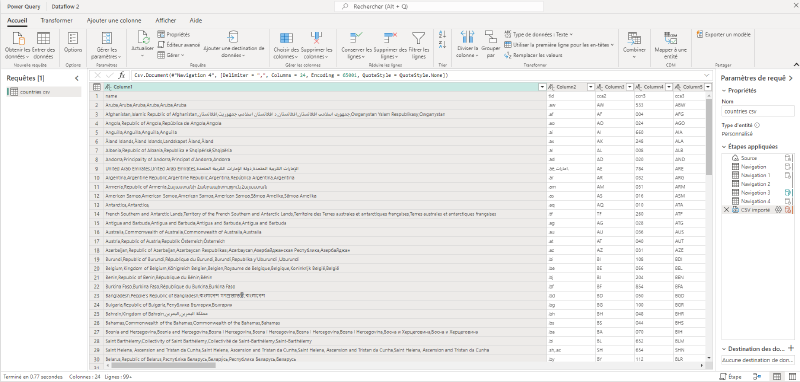Click the Étape button in the status bar
The image size is (800, 382).
pyautogui.click(x=730, y=376)
